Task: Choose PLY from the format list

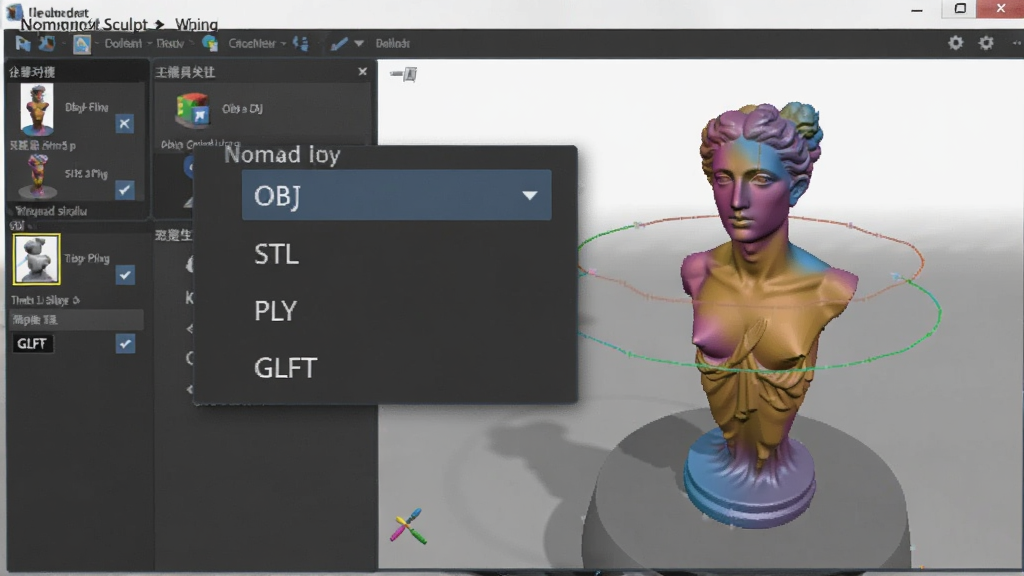Action: pyautogui.click(x=276, y=311)
